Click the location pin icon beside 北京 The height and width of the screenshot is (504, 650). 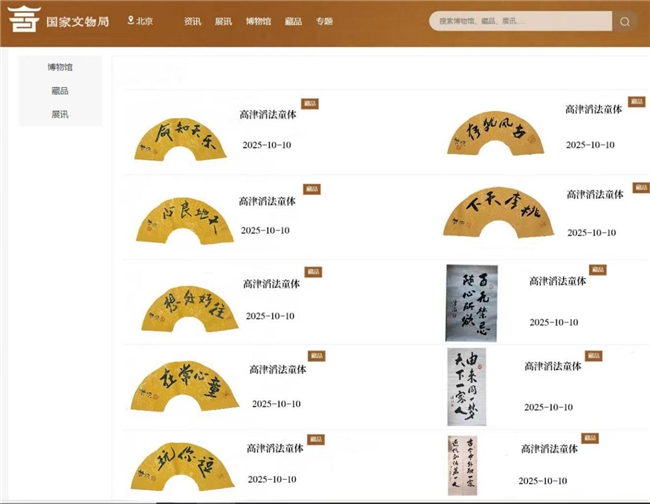coord(130,21)
